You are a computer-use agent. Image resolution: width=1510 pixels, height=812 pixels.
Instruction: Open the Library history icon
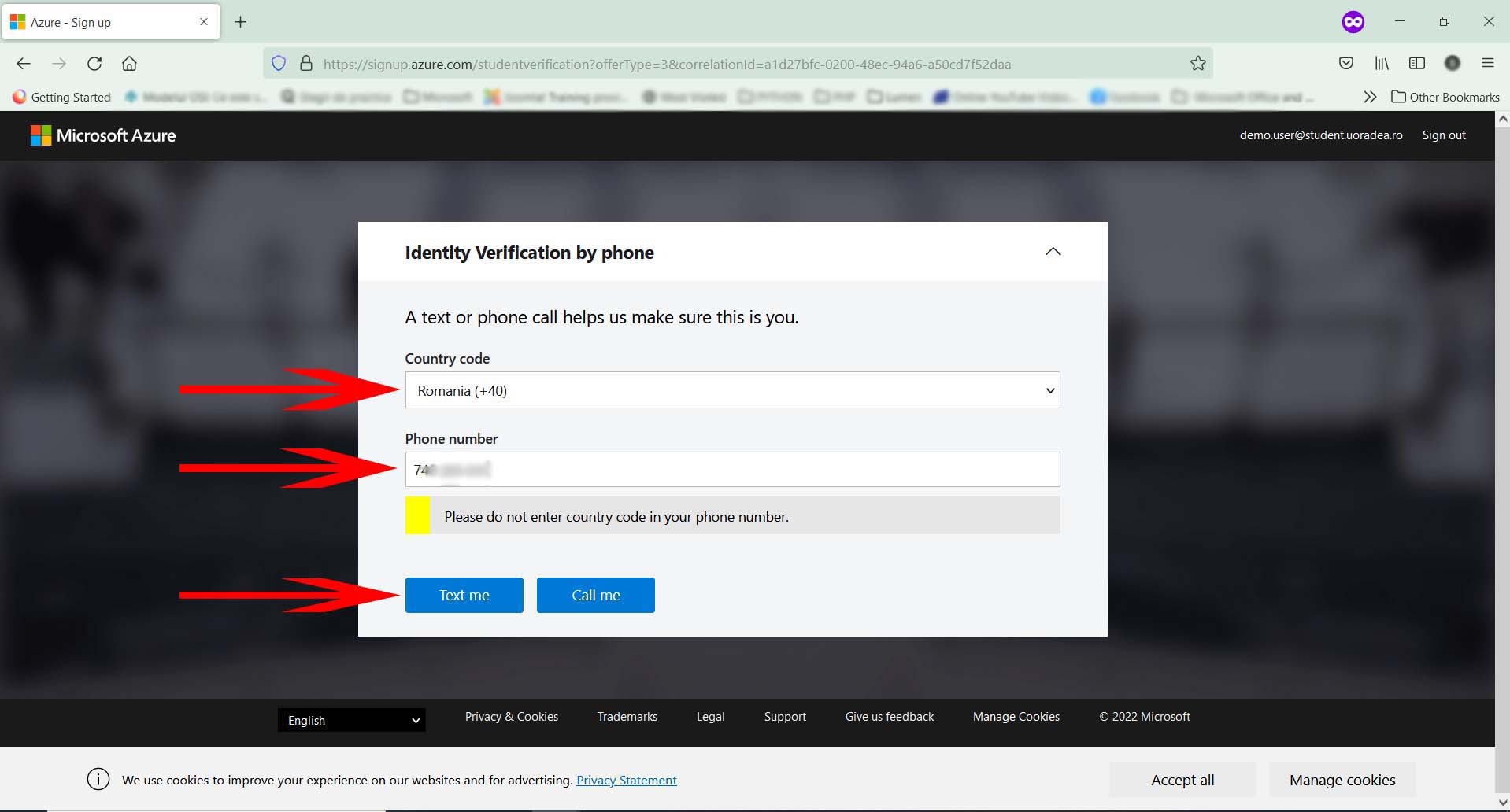tap(1382, 64)
